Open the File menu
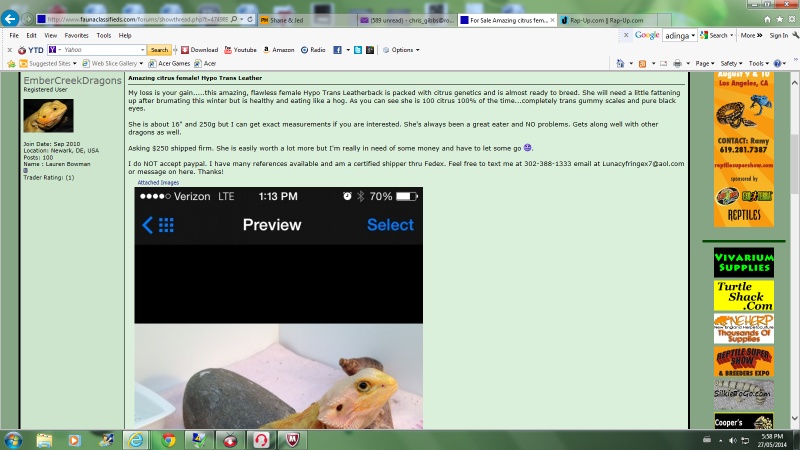 (x=14, y=36)
